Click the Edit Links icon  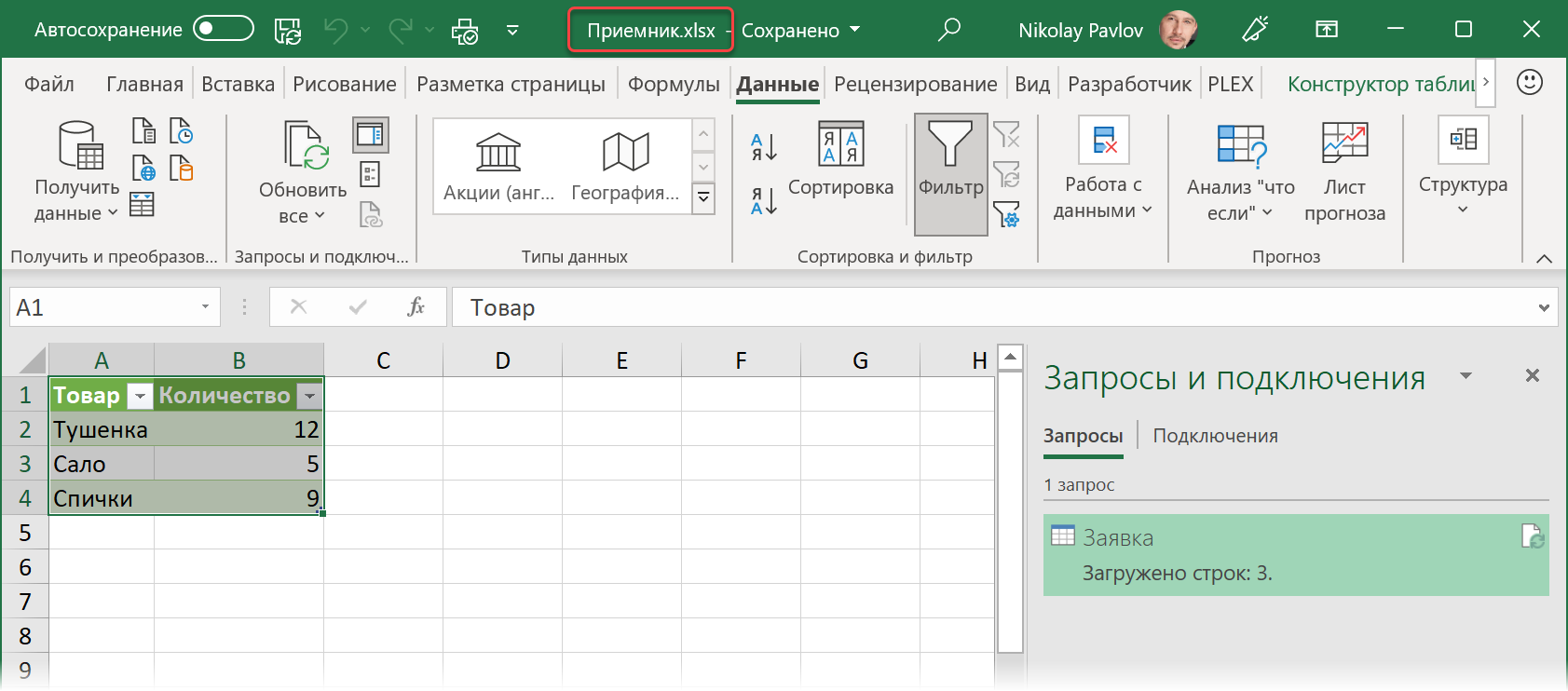[370, 215]
